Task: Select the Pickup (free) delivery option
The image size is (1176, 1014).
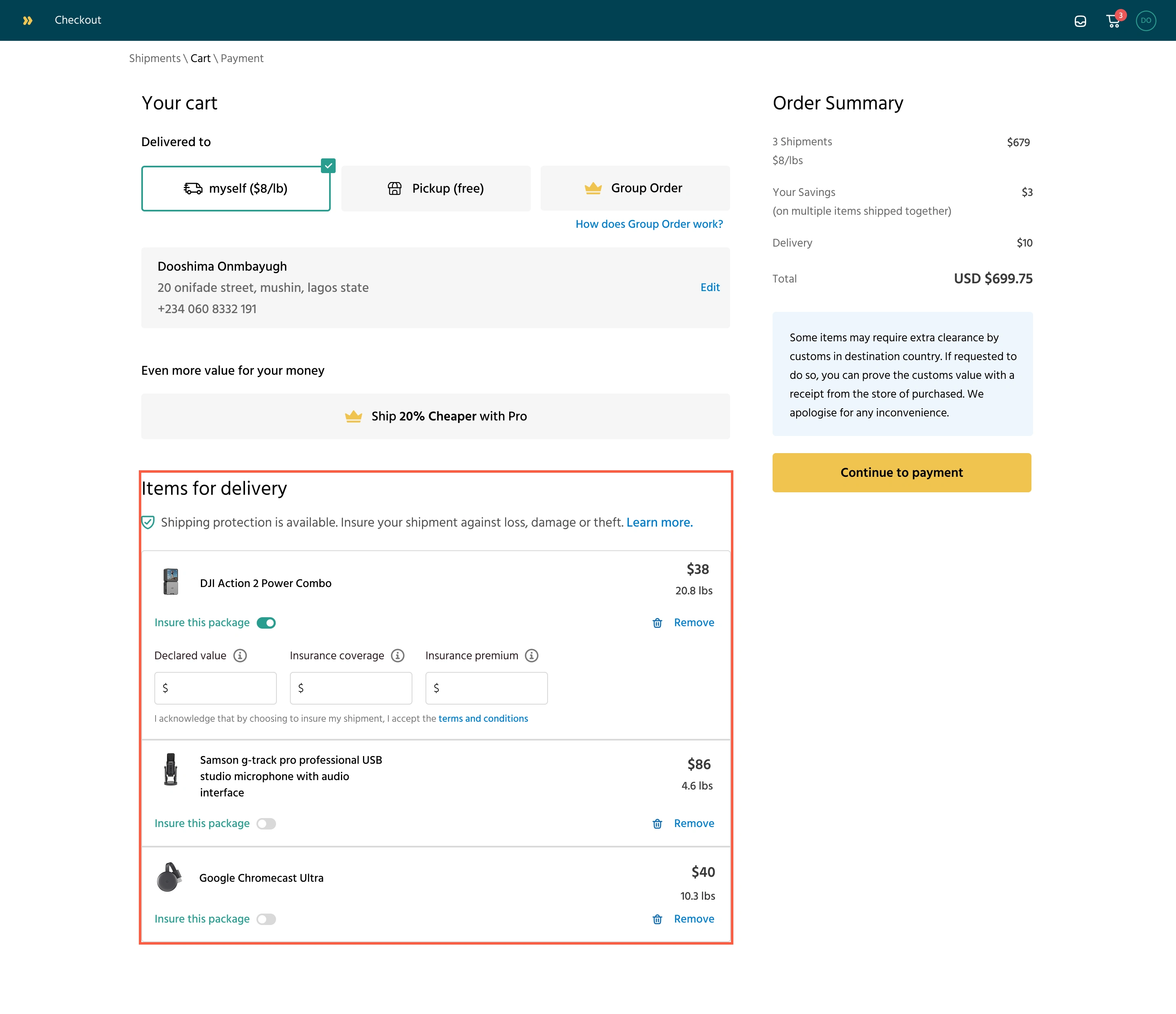Action: click(436, 188)
